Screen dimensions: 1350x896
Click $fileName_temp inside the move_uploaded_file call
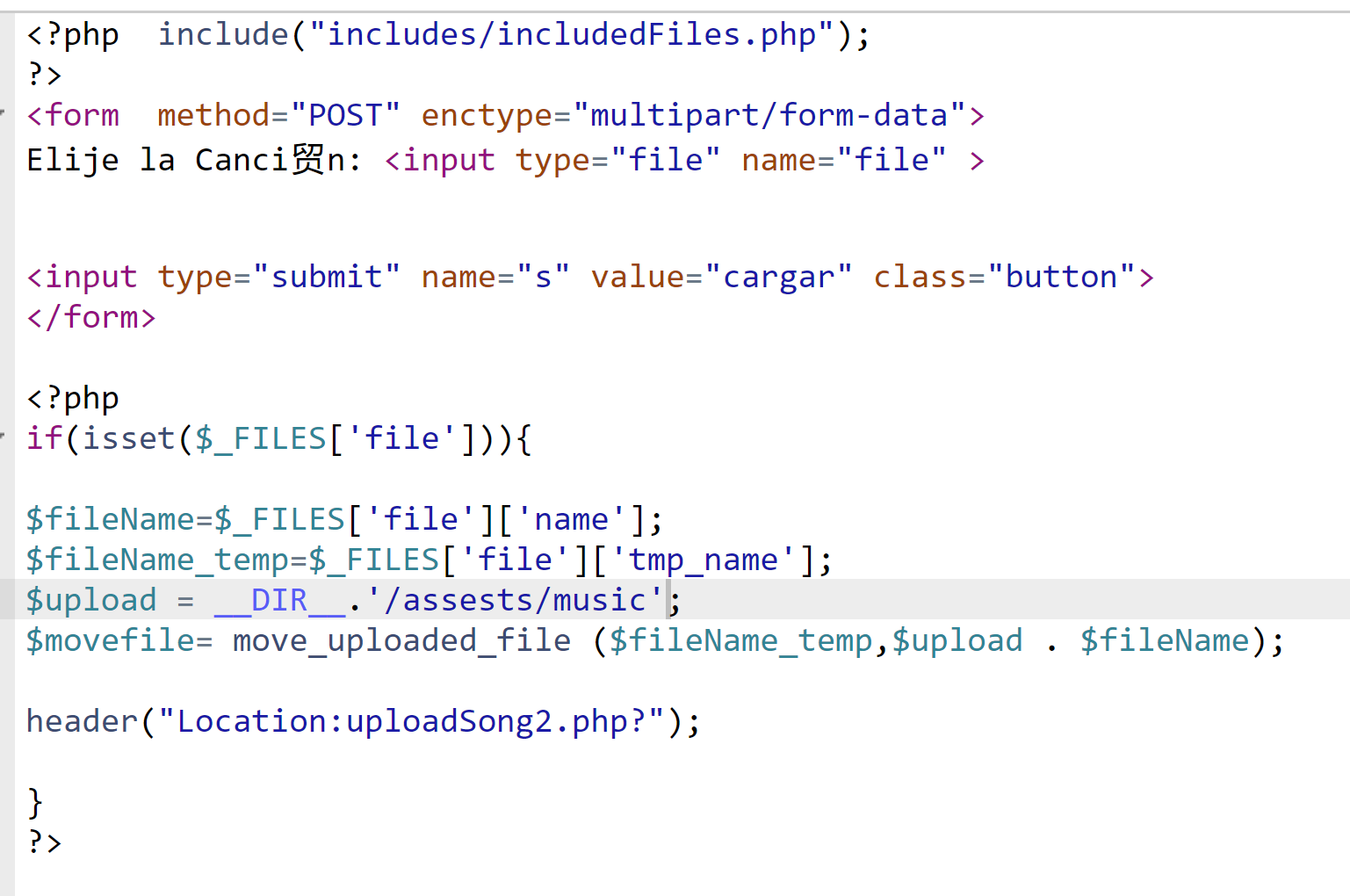pyautogui.click(x=740, y=640)
